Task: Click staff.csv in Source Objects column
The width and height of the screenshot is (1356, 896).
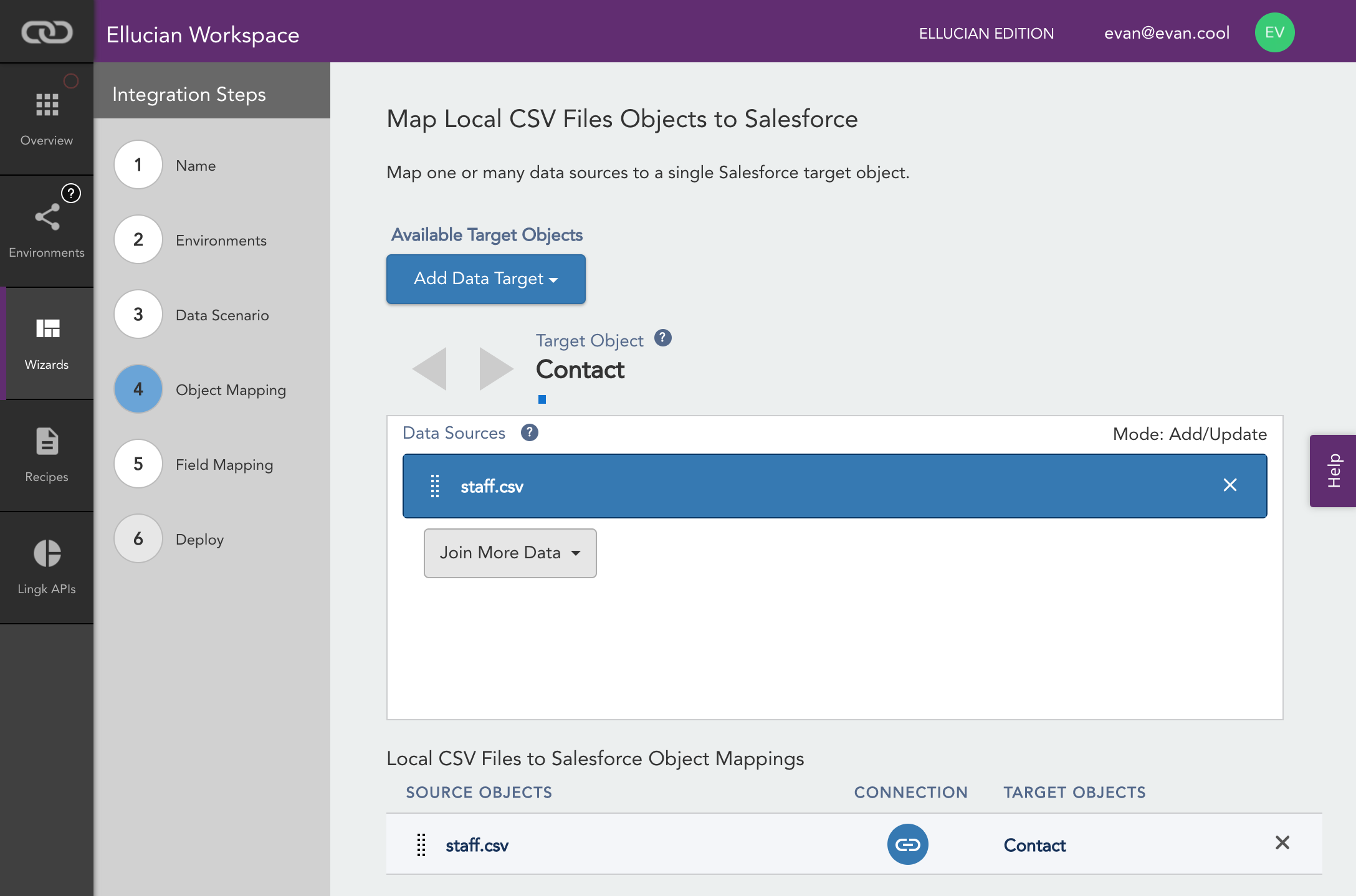Action: pyautogui.click(x=477, y=846)
